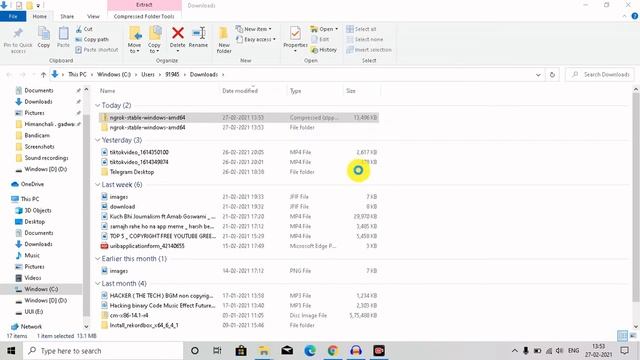This screenshot has height=360, width=640.
Task: Click Select all
Action: tap(361, 29)
